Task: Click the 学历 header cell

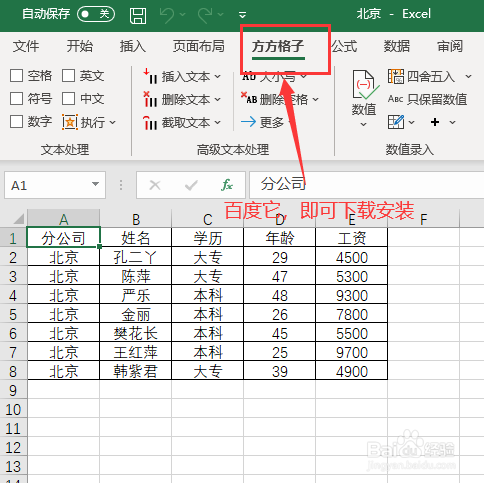Action: (208, 238)
